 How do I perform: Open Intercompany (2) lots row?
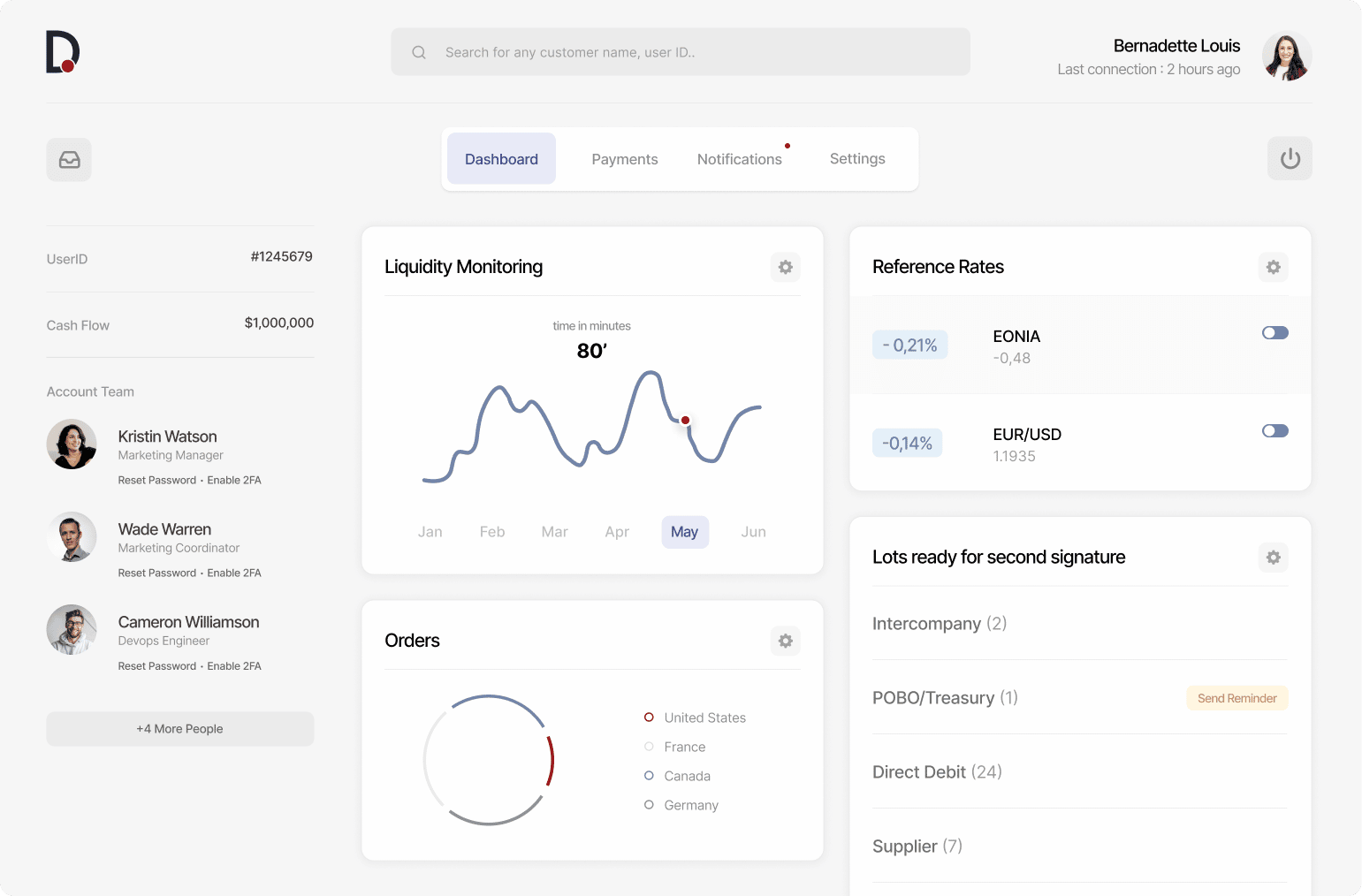coord(1080,624)
